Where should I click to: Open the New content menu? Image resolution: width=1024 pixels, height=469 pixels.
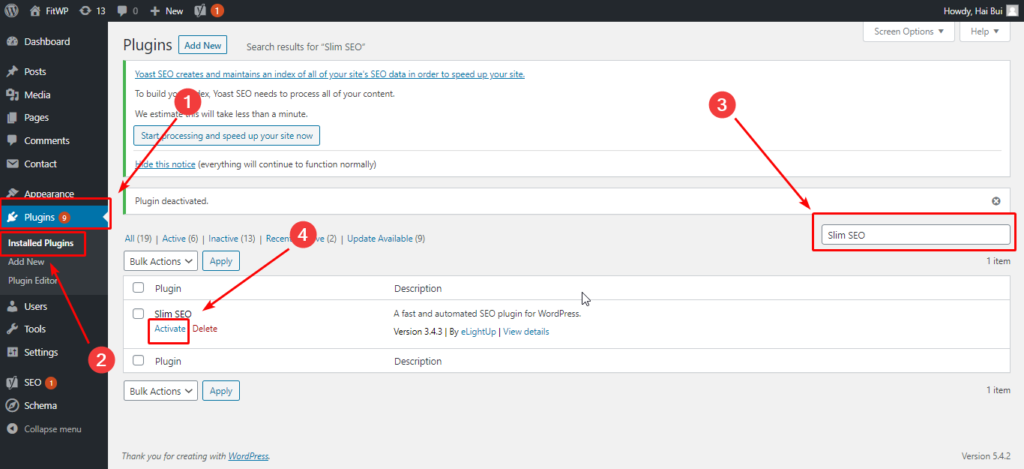coord(167,10)
